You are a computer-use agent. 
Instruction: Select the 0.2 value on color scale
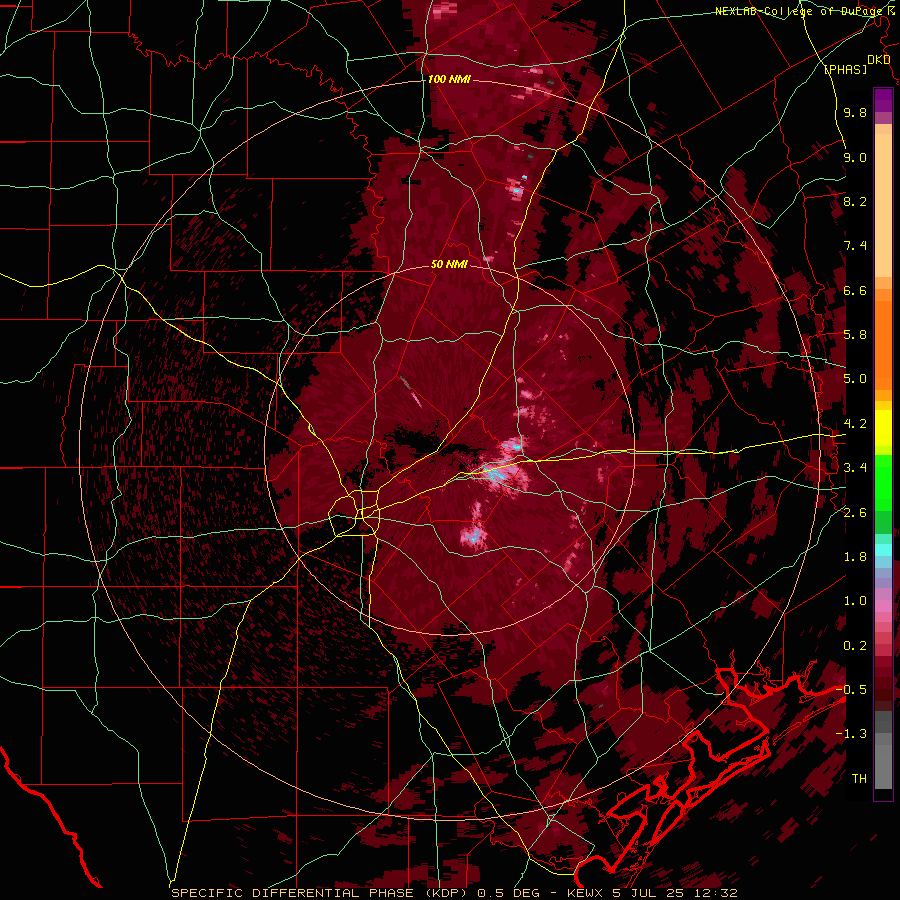855,646
